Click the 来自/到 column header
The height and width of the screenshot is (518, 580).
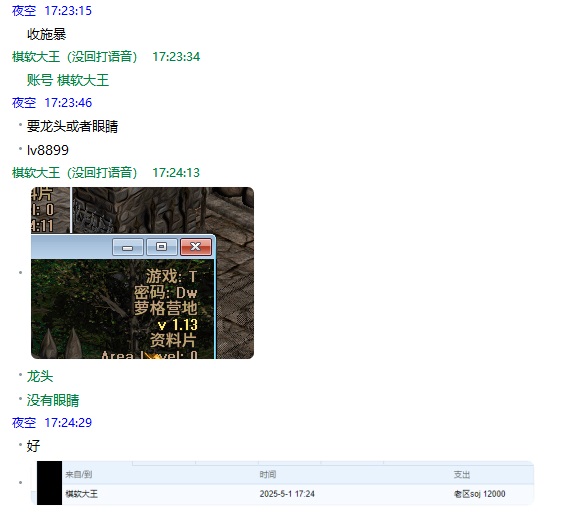click(x=78, y=474)
